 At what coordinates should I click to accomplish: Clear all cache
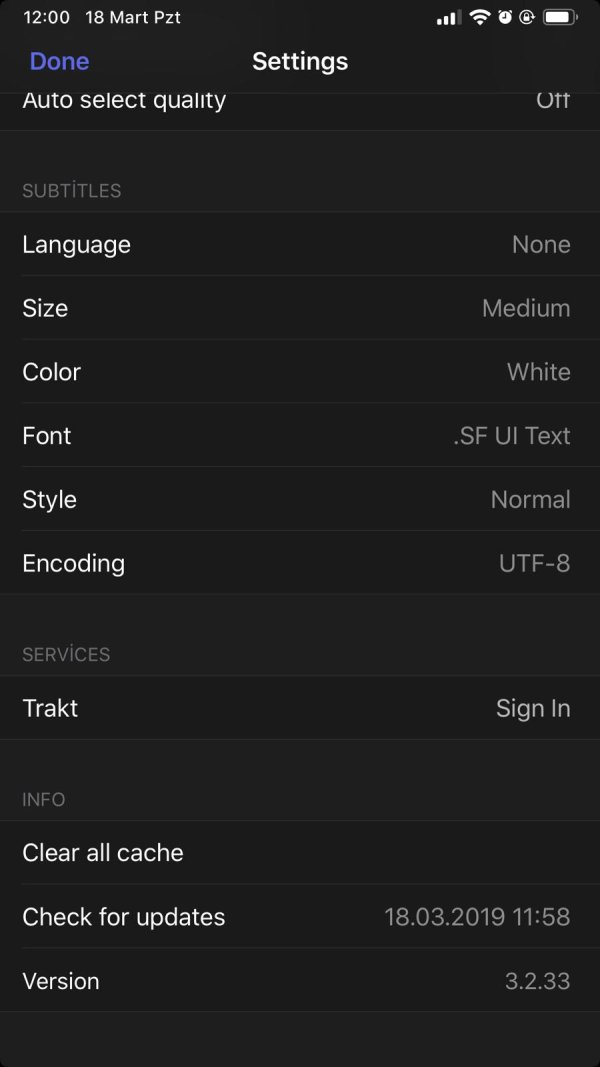(x=300, y=853)
